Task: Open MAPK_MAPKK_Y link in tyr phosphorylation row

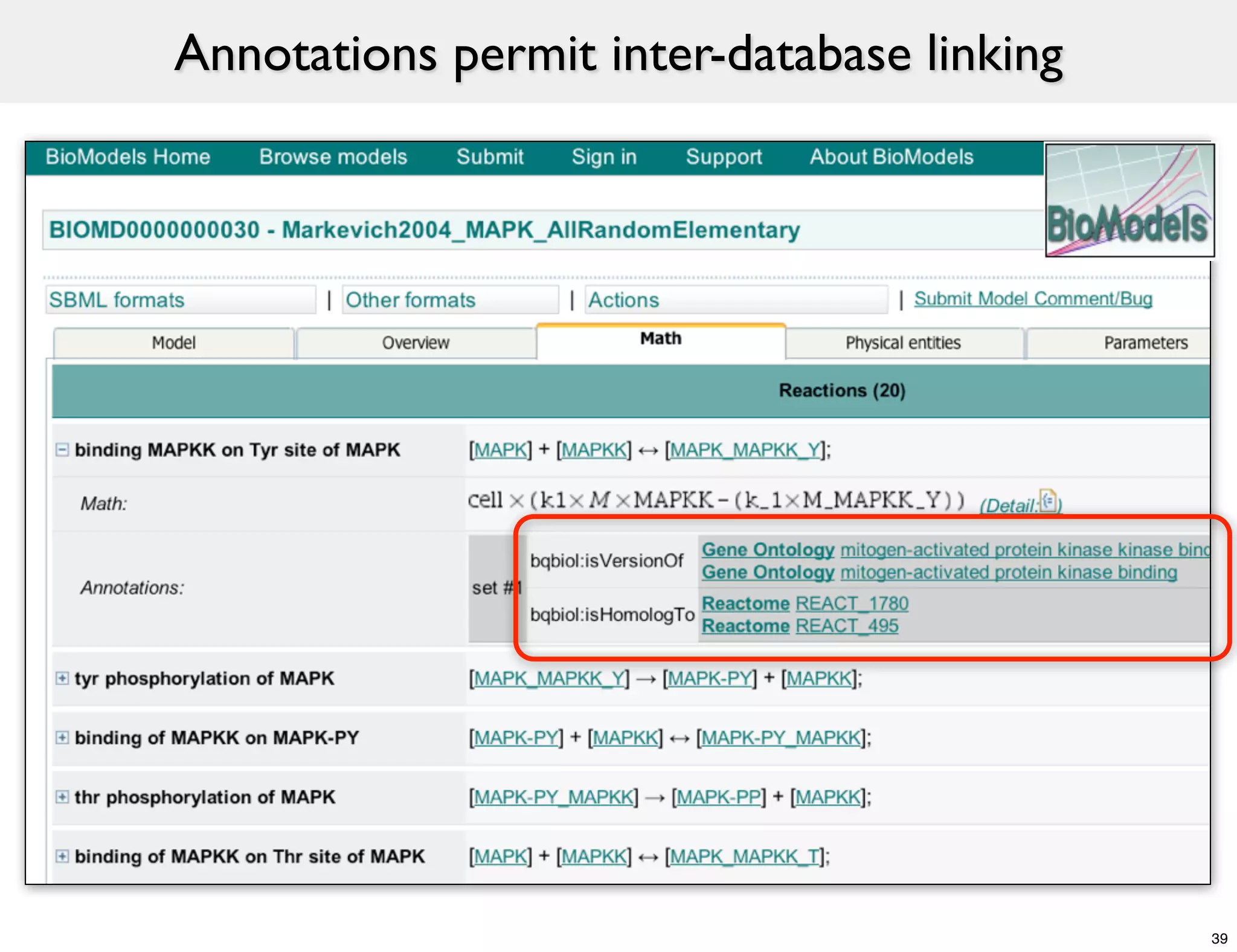Action: click(549, 678)
